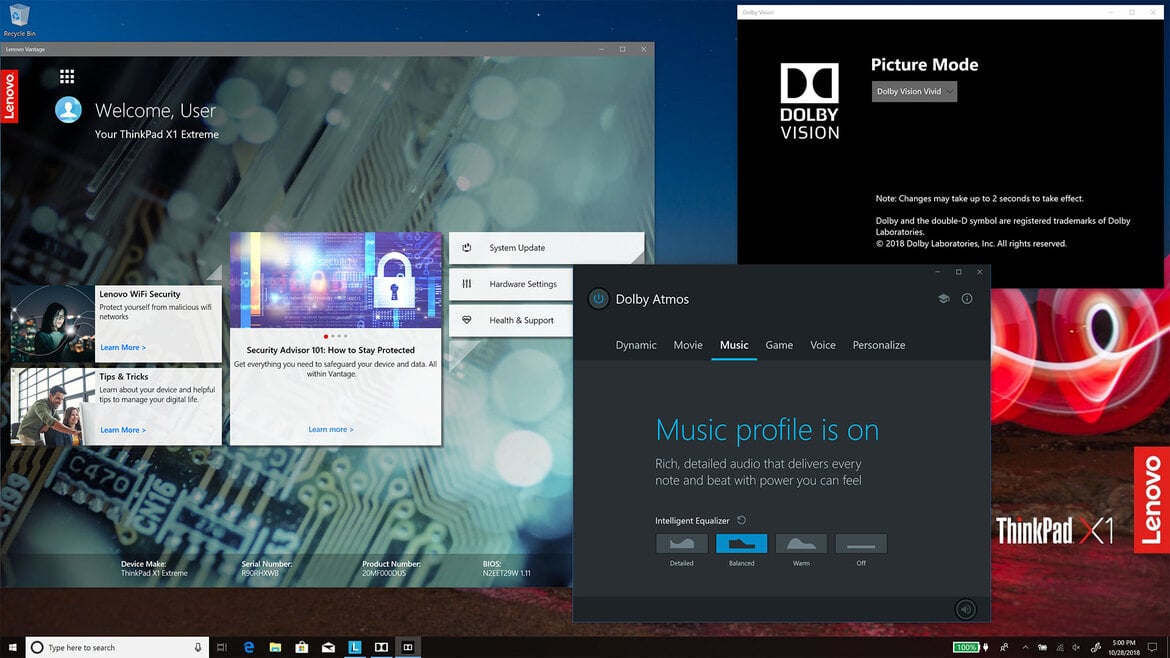Select the Warm equalizer preset
1170x658 pixels.
[801, 543]
